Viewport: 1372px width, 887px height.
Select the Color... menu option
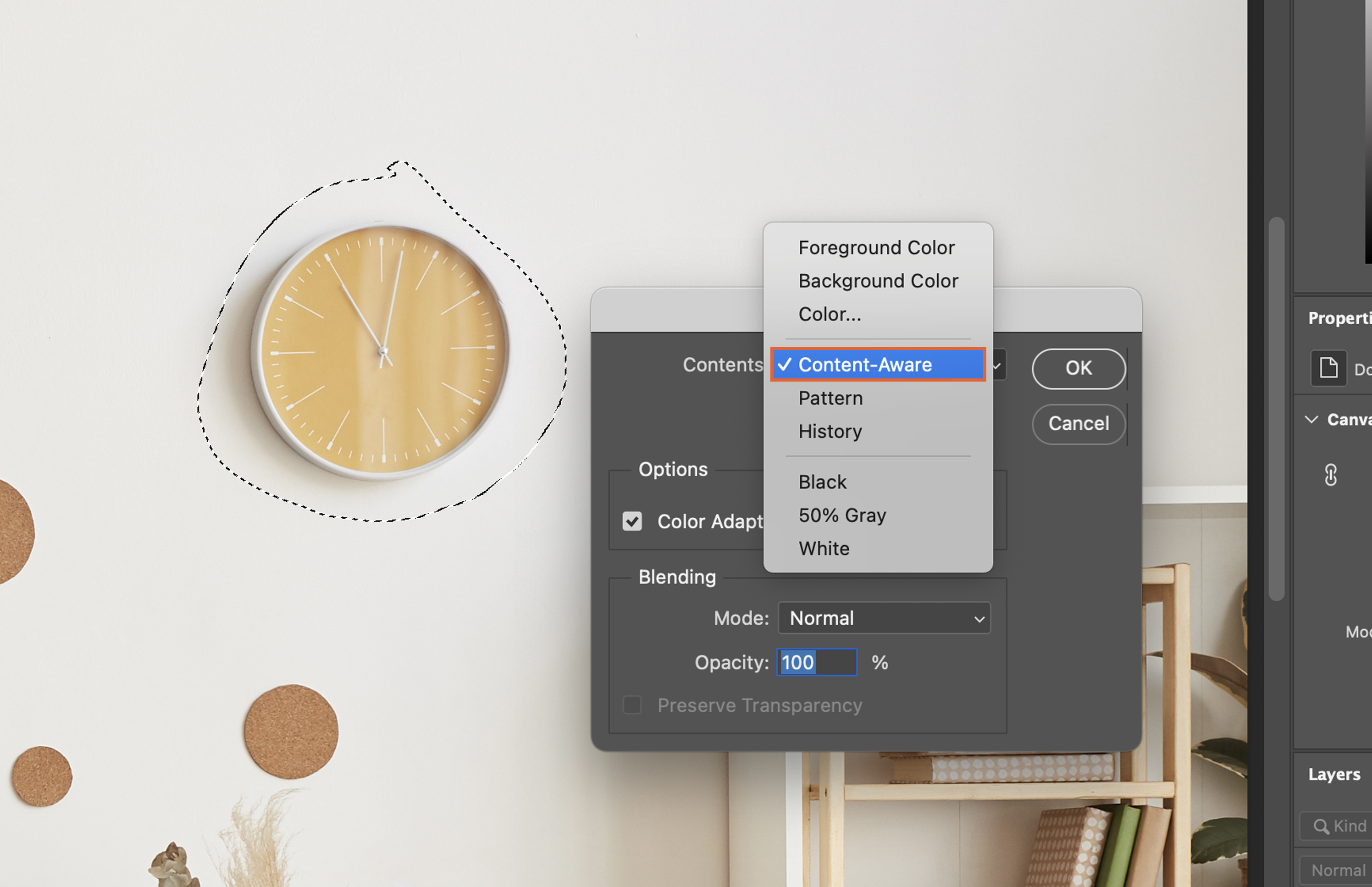[830, 315]
